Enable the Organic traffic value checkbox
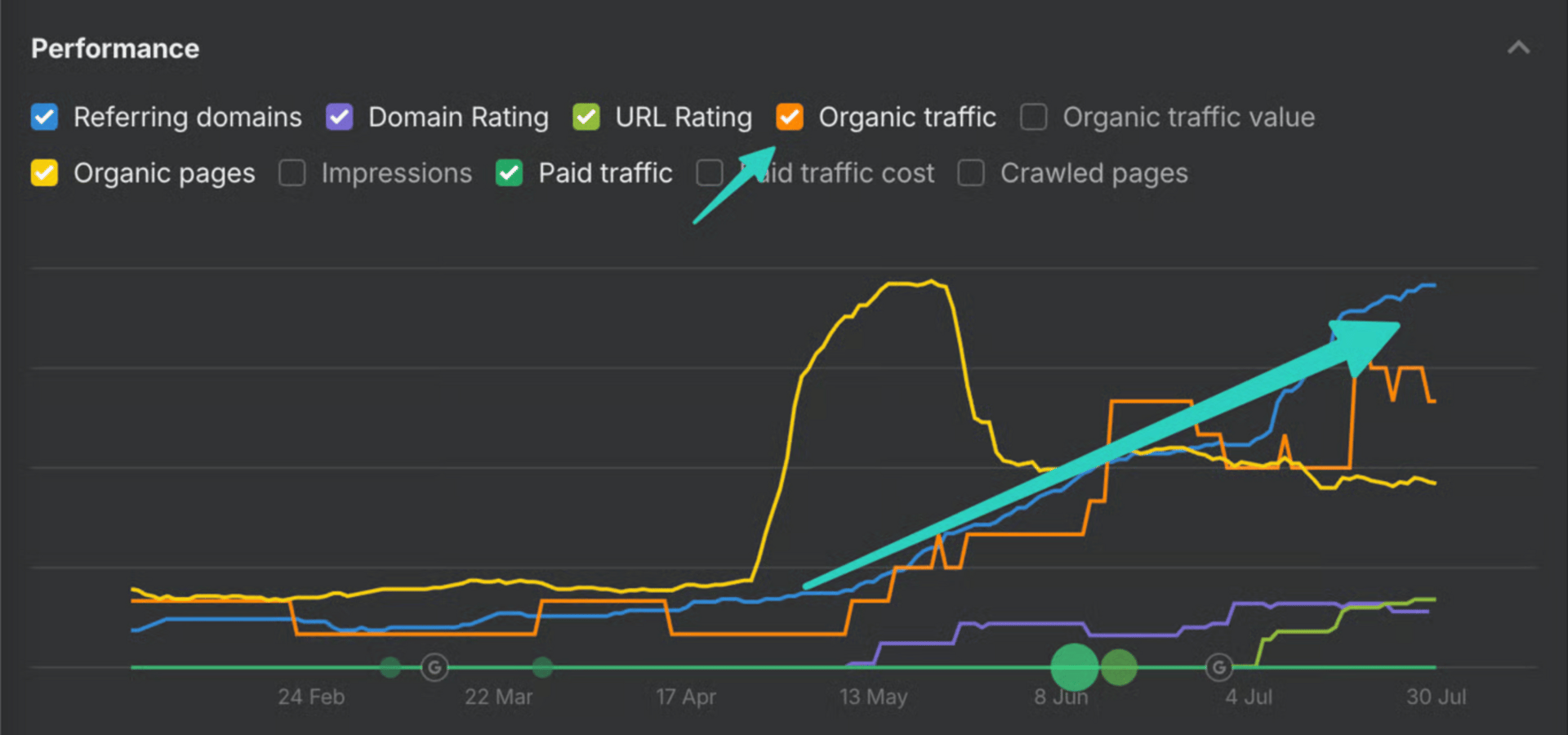 click(x=1034, y=117)
